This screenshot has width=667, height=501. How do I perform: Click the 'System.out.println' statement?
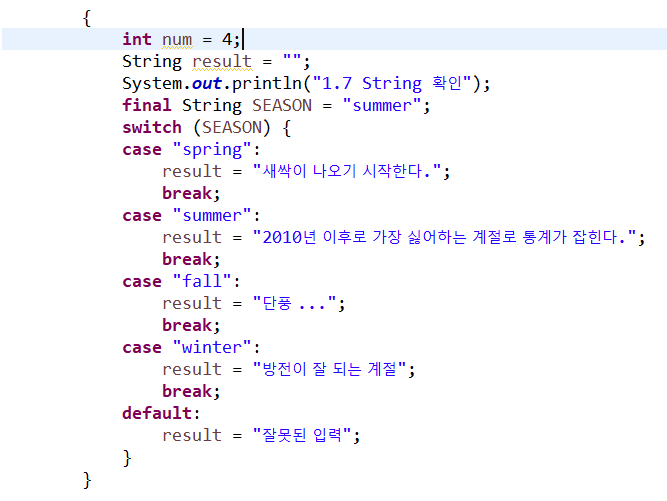pyautogui.click(x=306, y=83)
